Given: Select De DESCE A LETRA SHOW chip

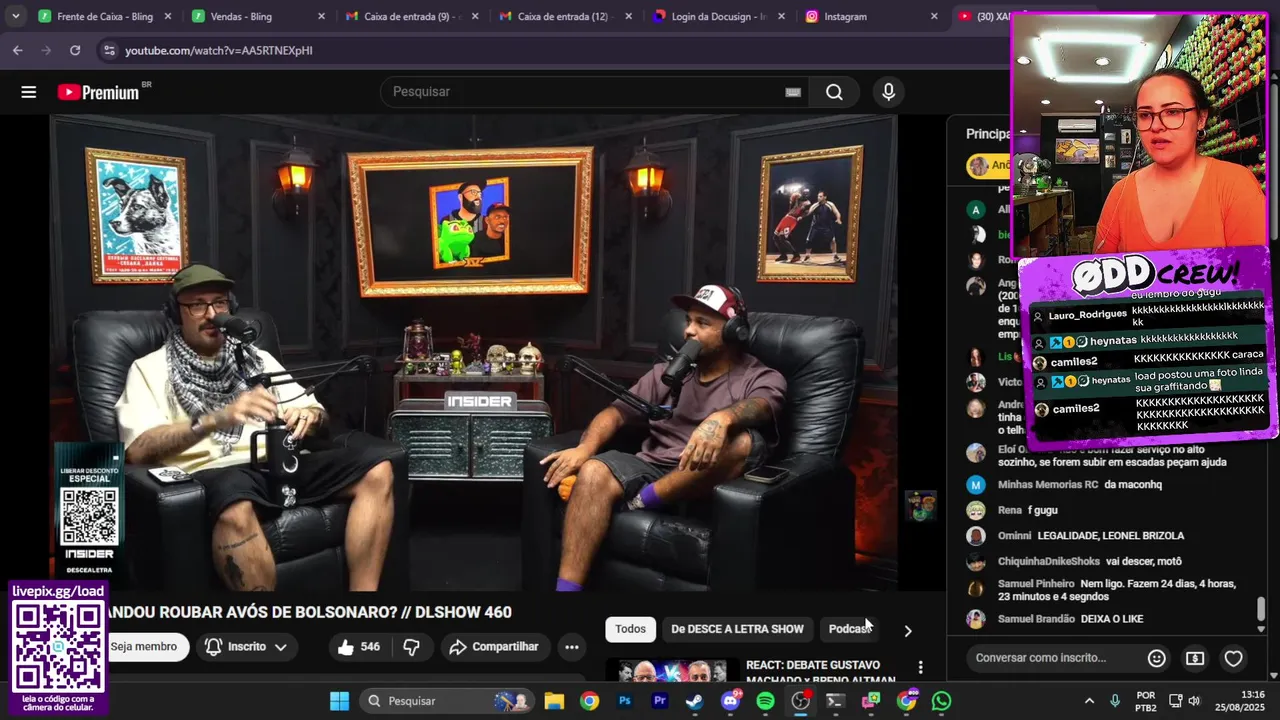Looking at the screenshot, I should 737,629.
